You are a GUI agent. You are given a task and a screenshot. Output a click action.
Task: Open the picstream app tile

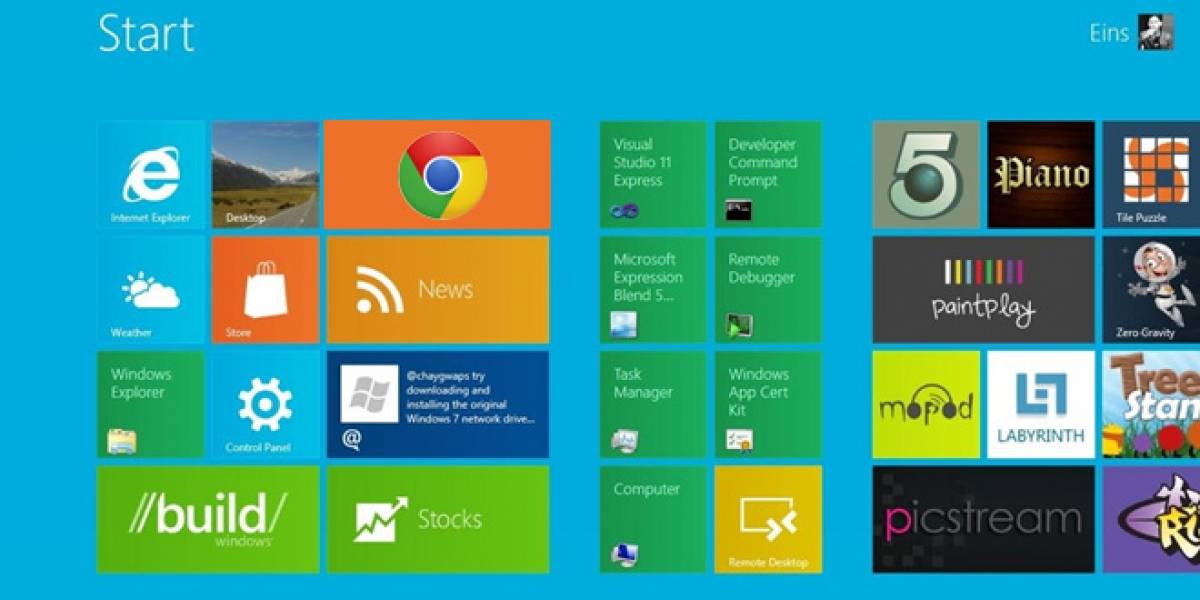(x=984, y=519)
